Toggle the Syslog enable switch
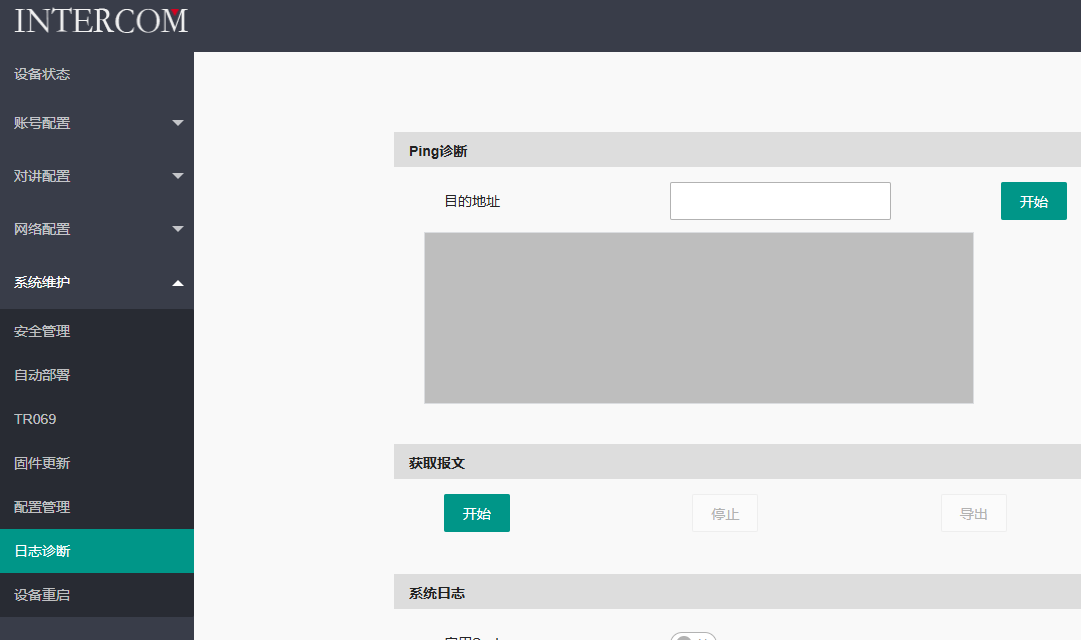The image size is (1081, 640). (692, 636)
